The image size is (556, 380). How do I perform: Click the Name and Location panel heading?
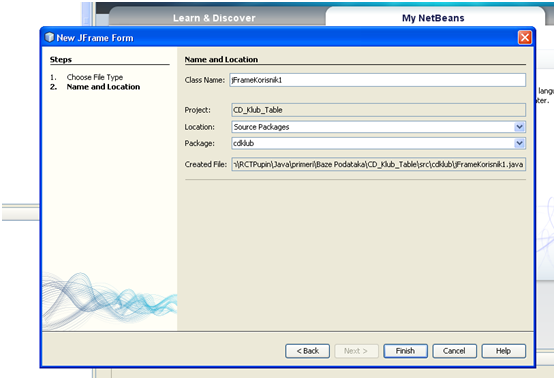[221, 60]
